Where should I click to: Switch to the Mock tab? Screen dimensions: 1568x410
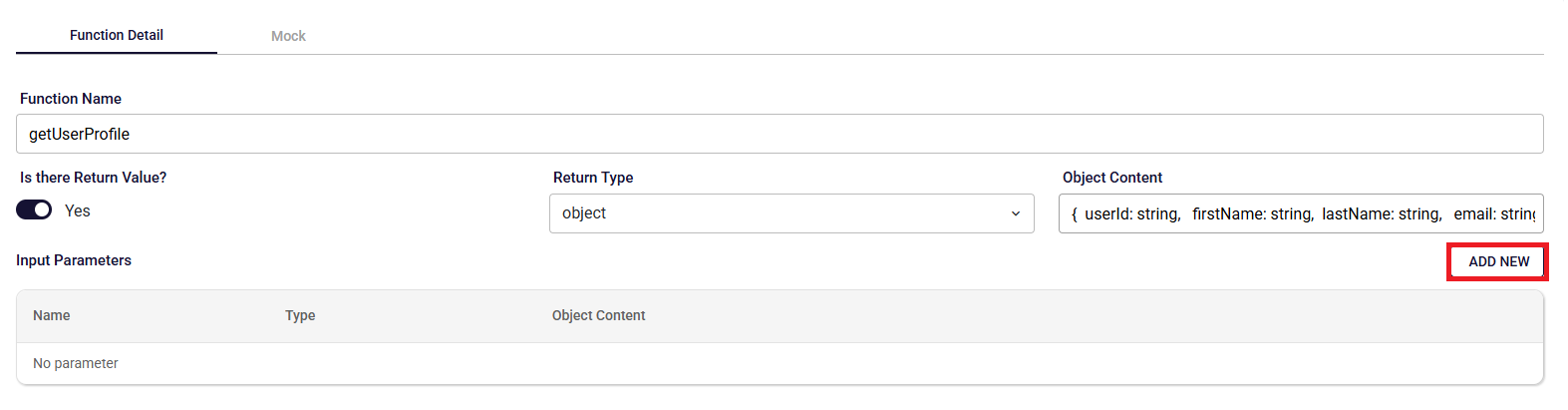288,36
